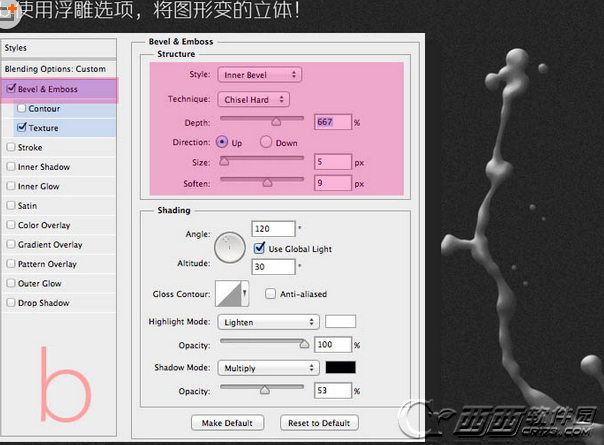Select Blending Options: Custom in the list
This screenshot has width=604, height=445.
click(59, 69)
